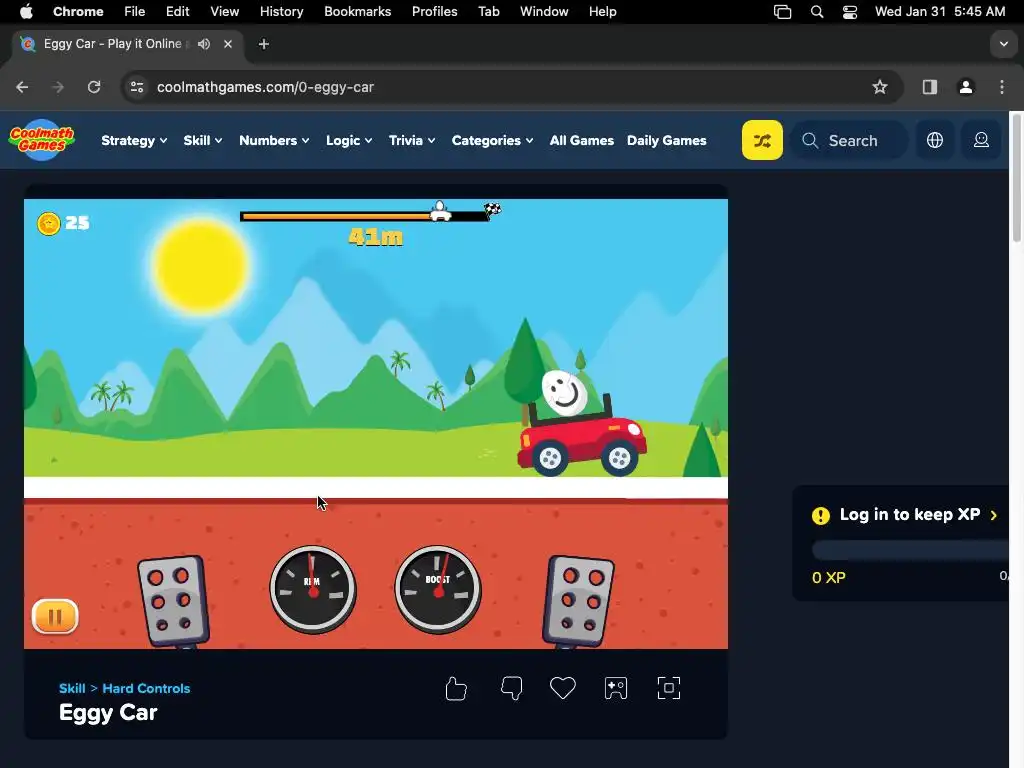The width and height of the screenshot is (1024, 768).
Task: Click the XP progress bar
Action: (x=910, y=551)
